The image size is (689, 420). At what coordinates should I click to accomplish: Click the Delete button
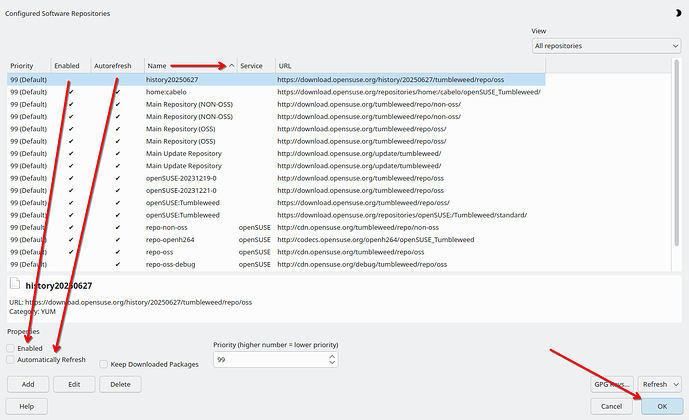pos(120,384)
